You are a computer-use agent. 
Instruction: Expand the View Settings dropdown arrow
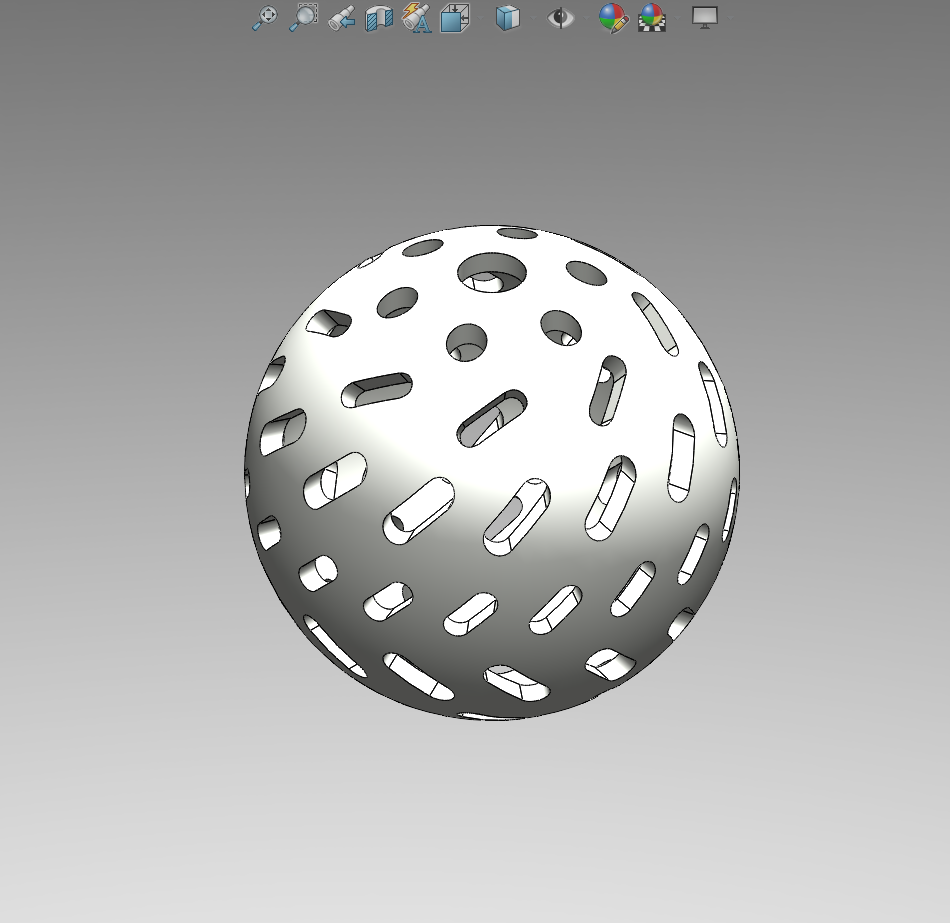pos(729,18)
